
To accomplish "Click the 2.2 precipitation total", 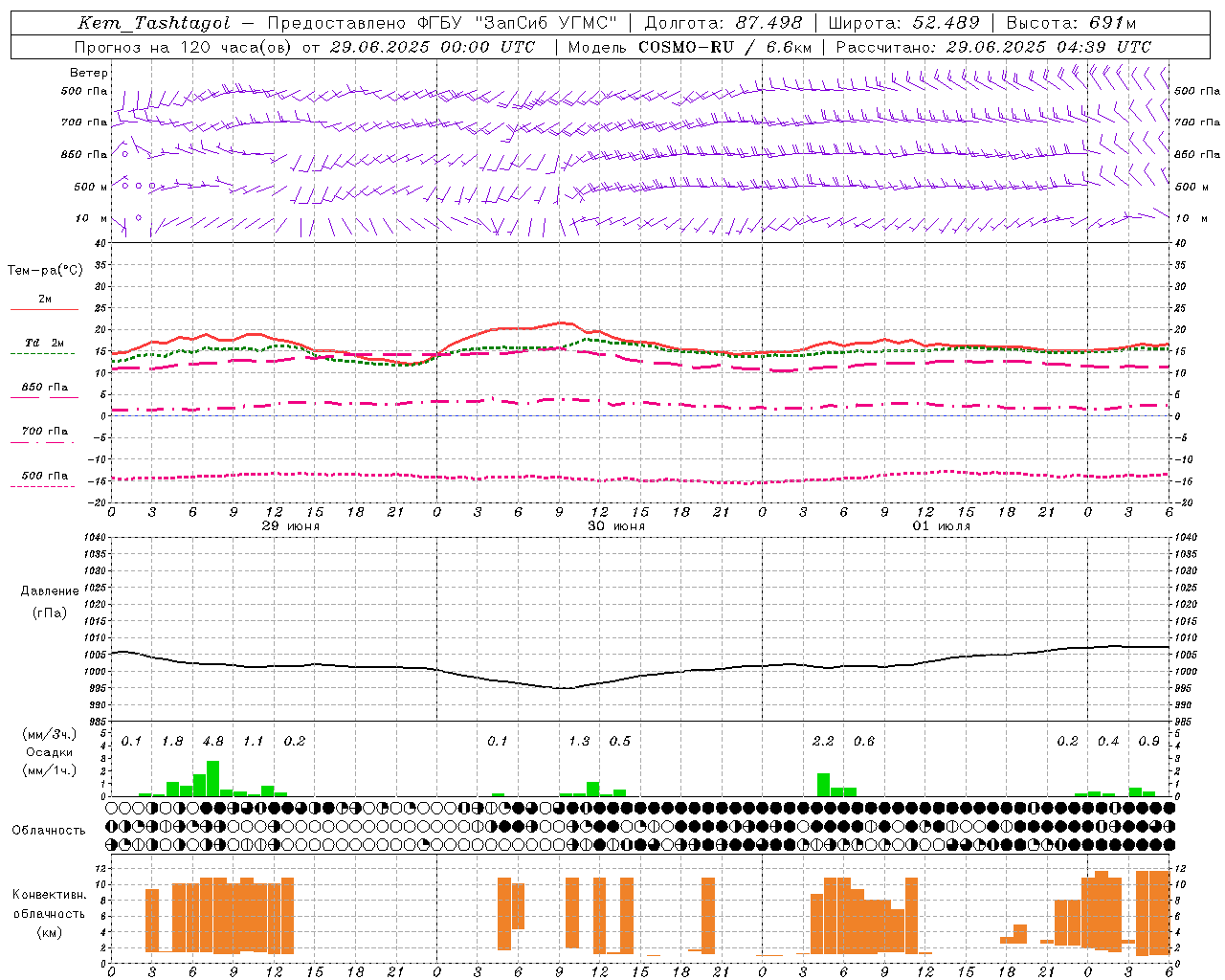I will pos(823,742).
